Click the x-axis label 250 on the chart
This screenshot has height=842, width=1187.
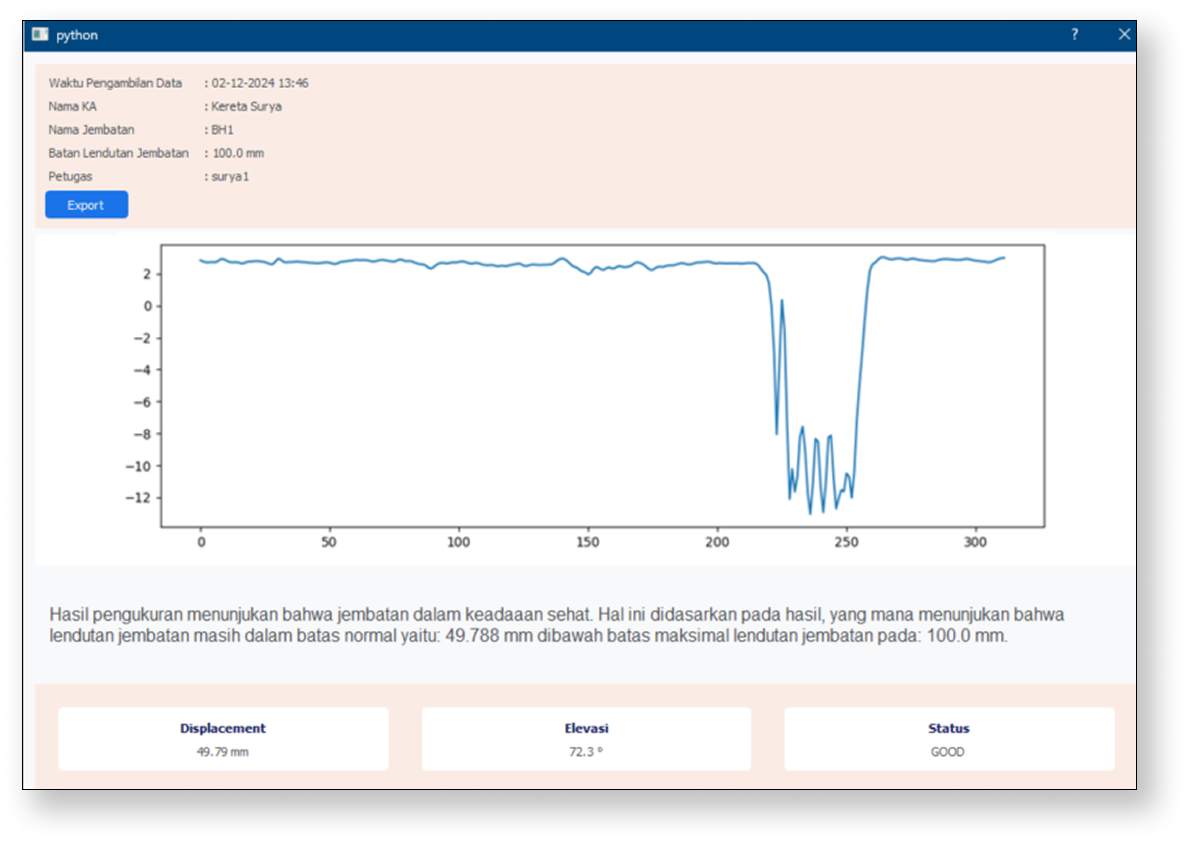[x=845, y=542]
